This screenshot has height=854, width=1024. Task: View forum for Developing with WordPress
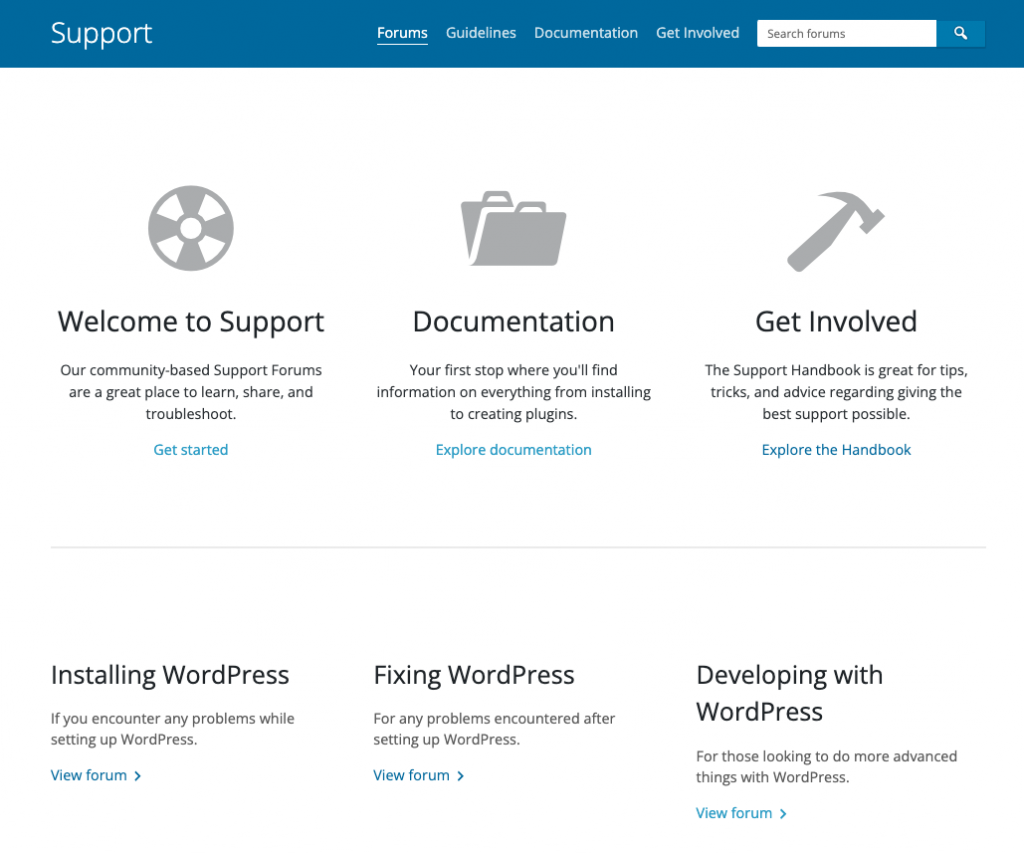click(734, 814)
